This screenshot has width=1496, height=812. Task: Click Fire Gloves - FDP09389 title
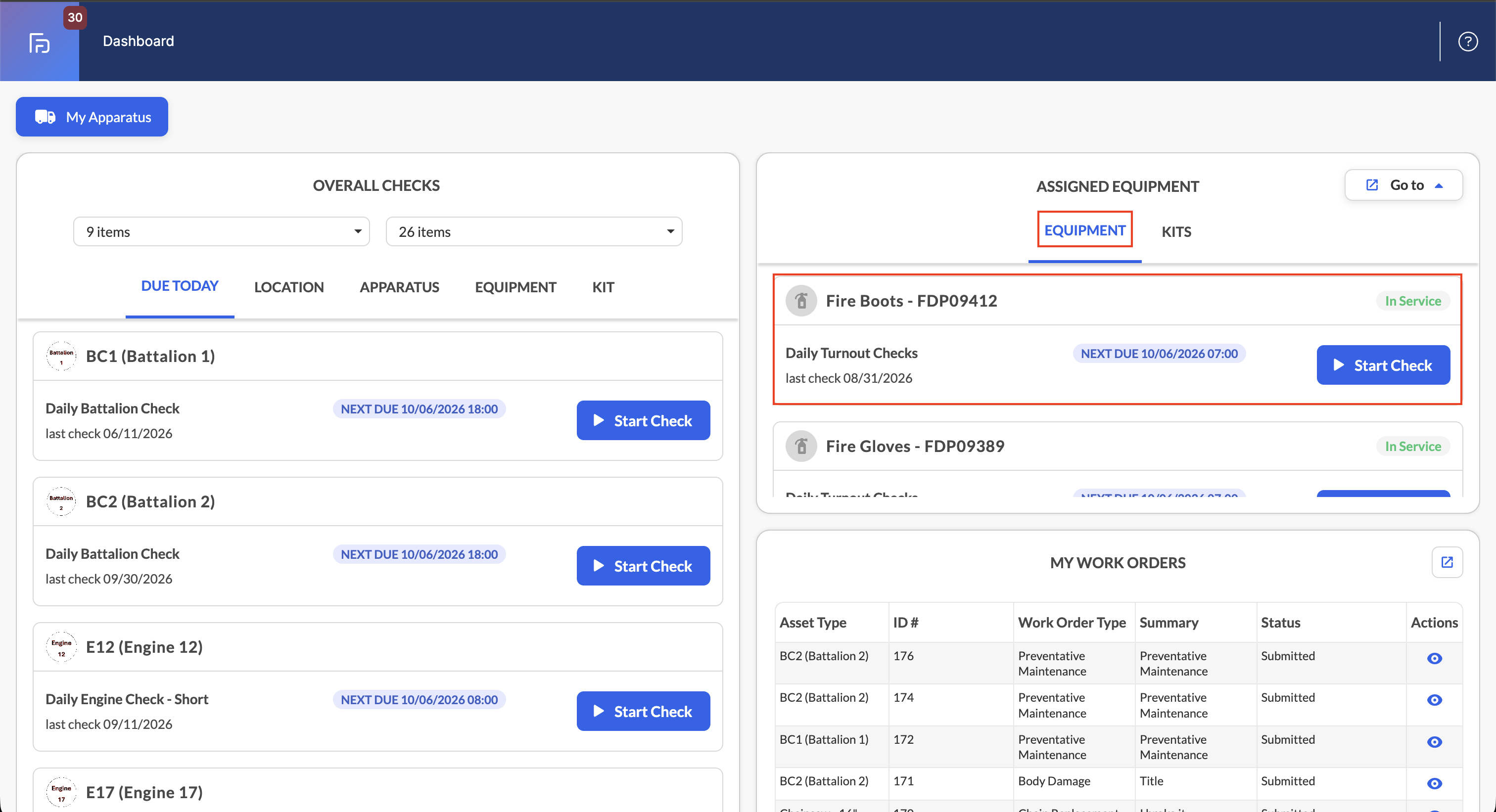point(915,447)
